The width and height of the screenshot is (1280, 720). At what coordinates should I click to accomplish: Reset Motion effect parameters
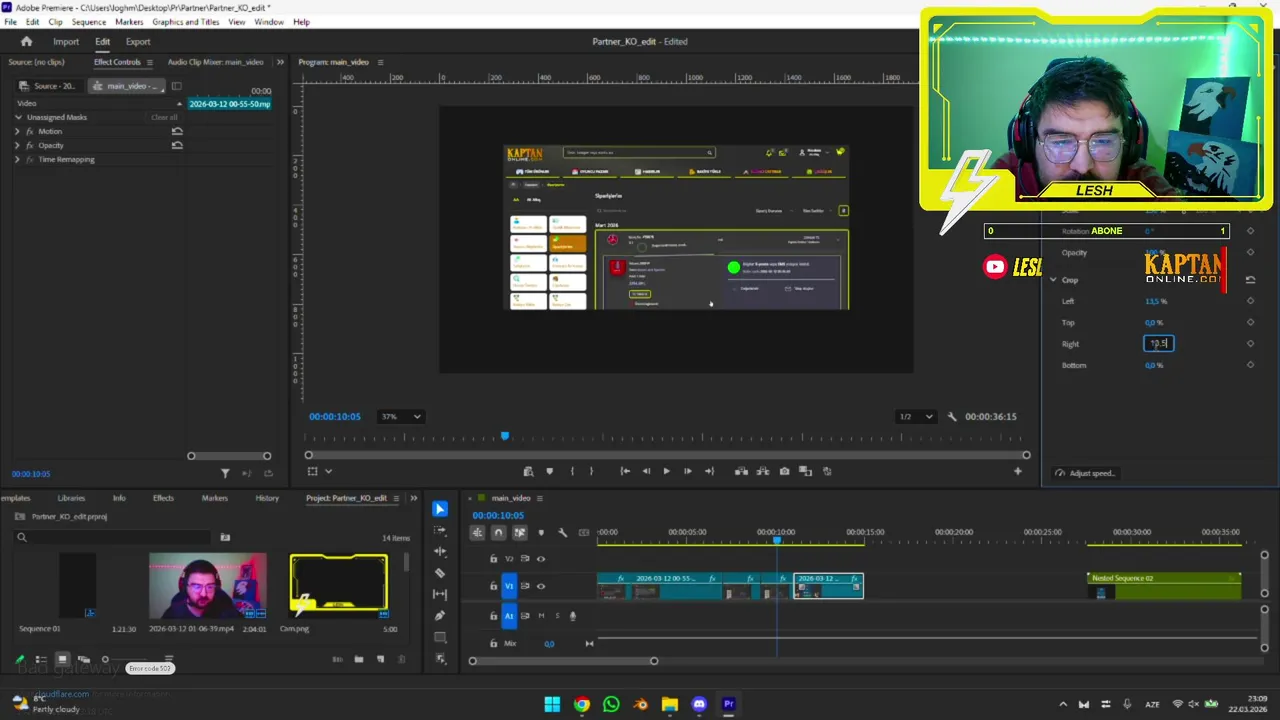coord(177,131)
